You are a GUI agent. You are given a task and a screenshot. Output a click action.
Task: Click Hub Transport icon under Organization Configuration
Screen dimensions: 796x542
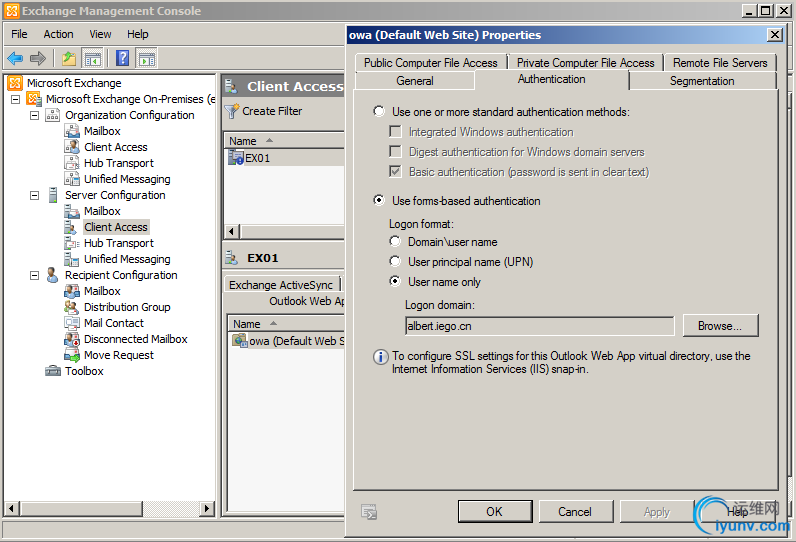[72, 163]
